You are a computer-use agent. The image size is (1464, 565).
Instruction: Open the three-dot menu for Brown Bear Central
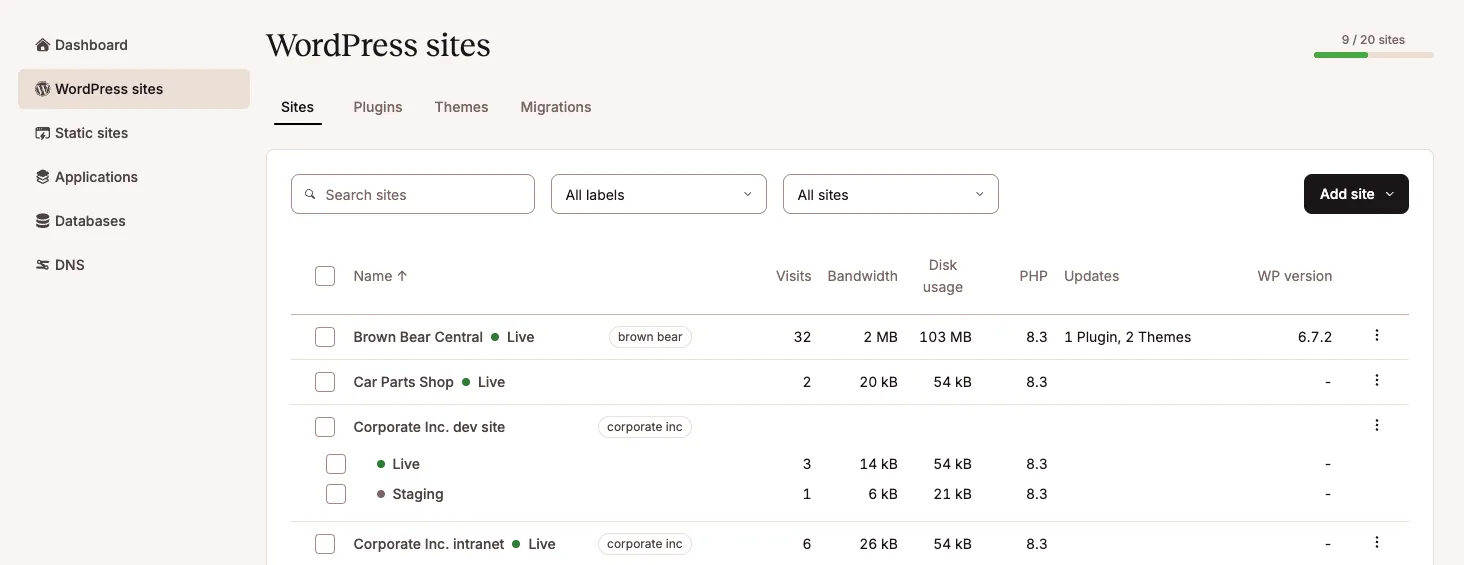coord(1377,336)
